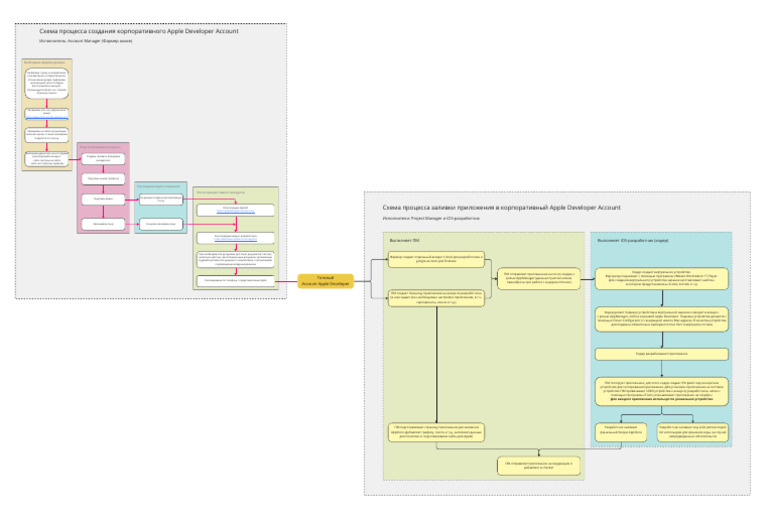Select the yellow 'Готовый Account Apple Developer' node
The image size is (768, 521).
tap(326, 281)
